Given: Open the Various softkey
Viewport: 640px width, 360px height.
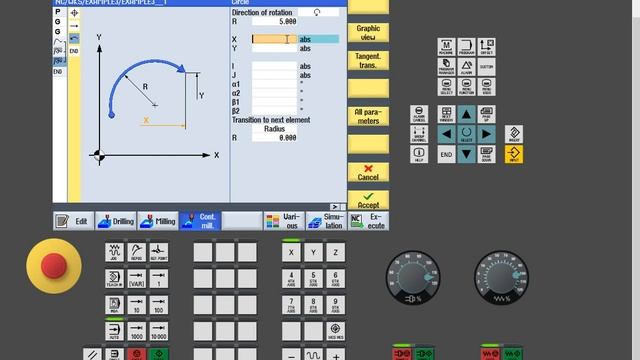Looking at the screenshot, I should tap(284, 221).
